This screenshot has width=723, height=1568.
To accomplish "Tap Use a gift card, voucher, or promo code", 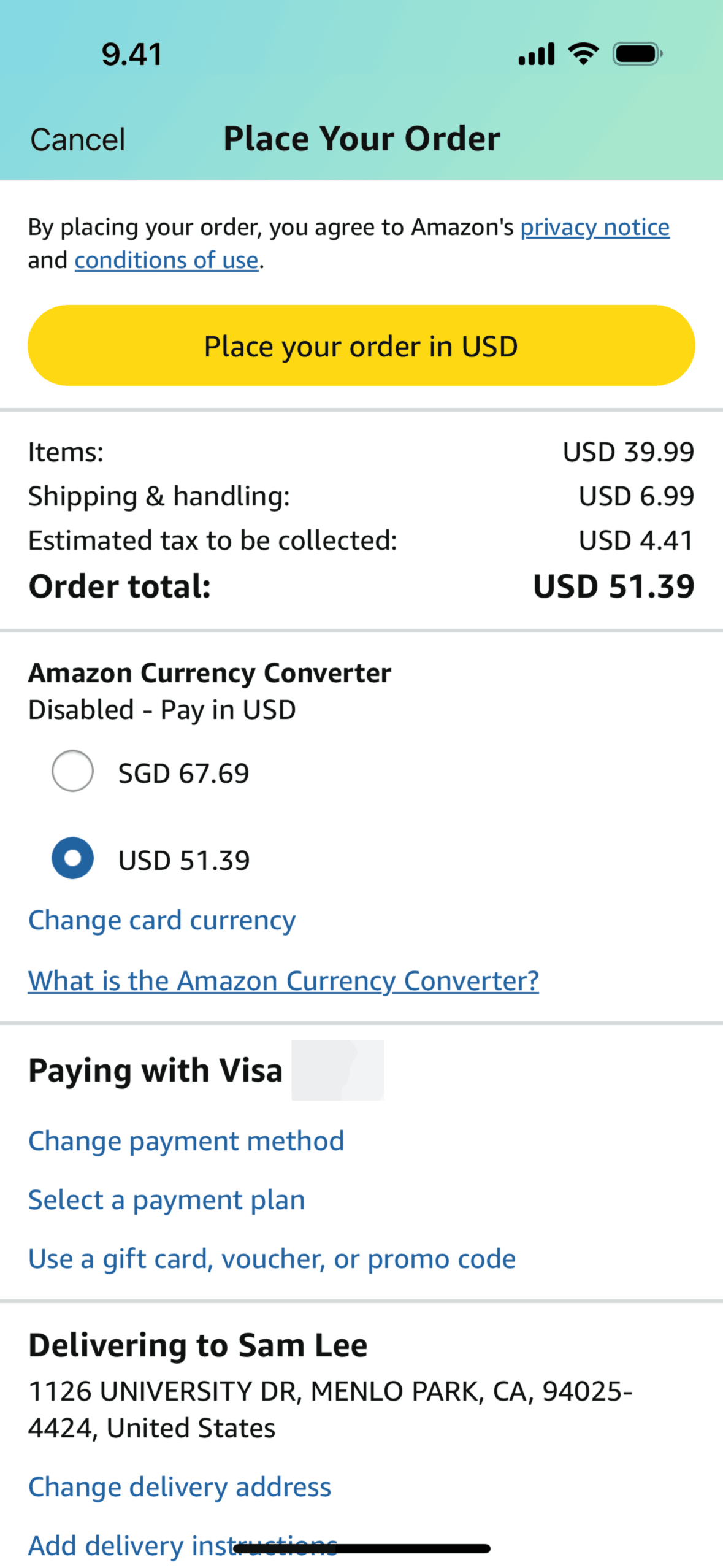I will (x=272, y=1259).
